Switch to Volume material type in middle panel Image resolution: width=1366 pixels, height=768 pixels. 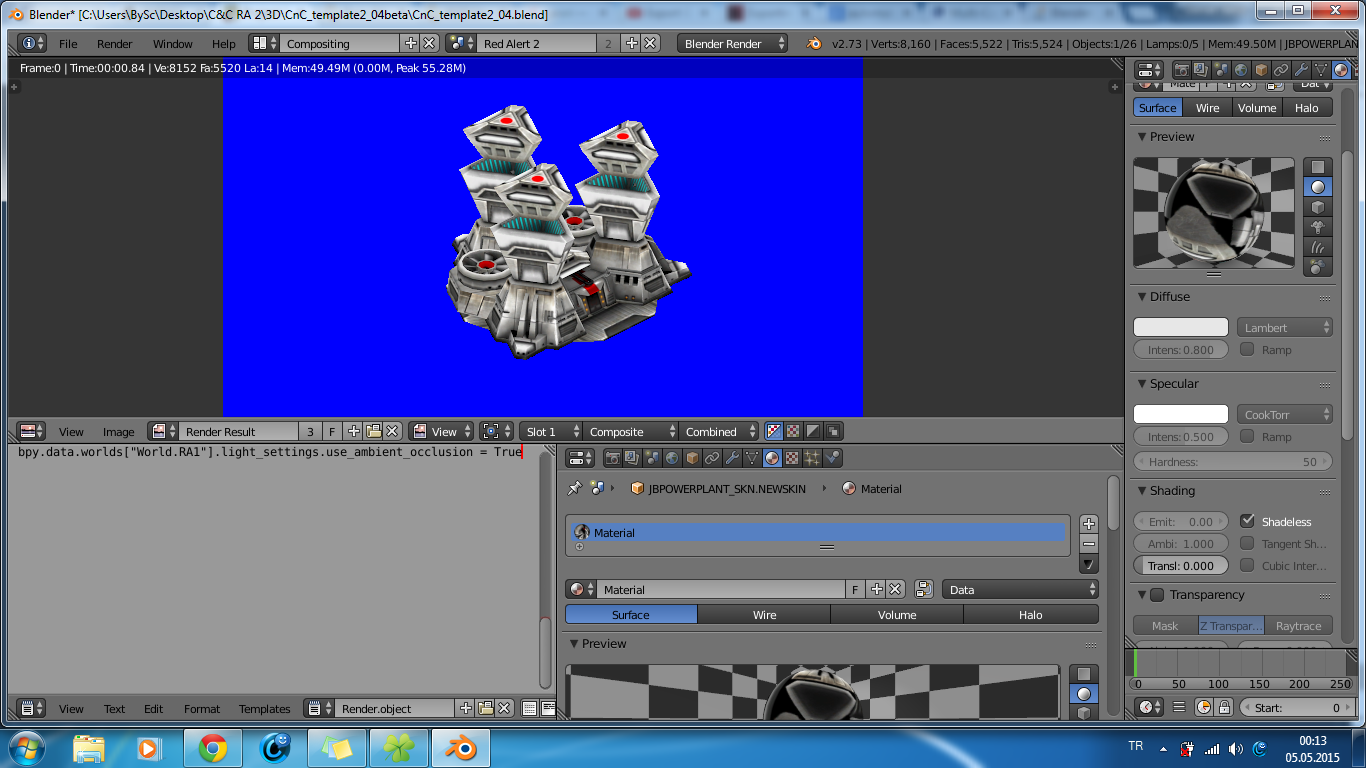click(897, 615)
